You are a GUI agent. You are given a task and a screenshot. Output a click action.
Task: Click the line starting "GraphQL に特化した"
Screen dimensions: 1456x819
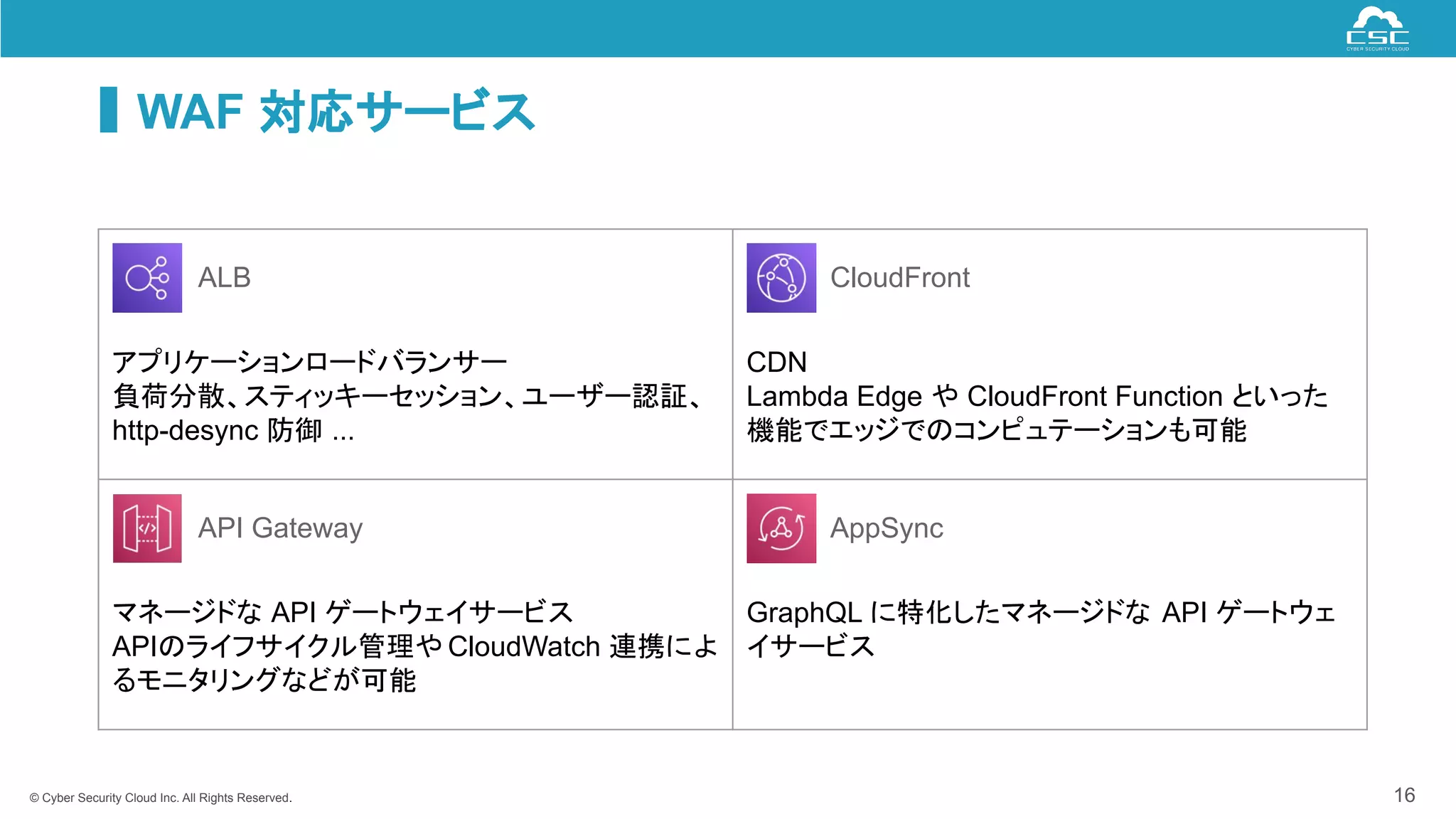coord(1041,612)
